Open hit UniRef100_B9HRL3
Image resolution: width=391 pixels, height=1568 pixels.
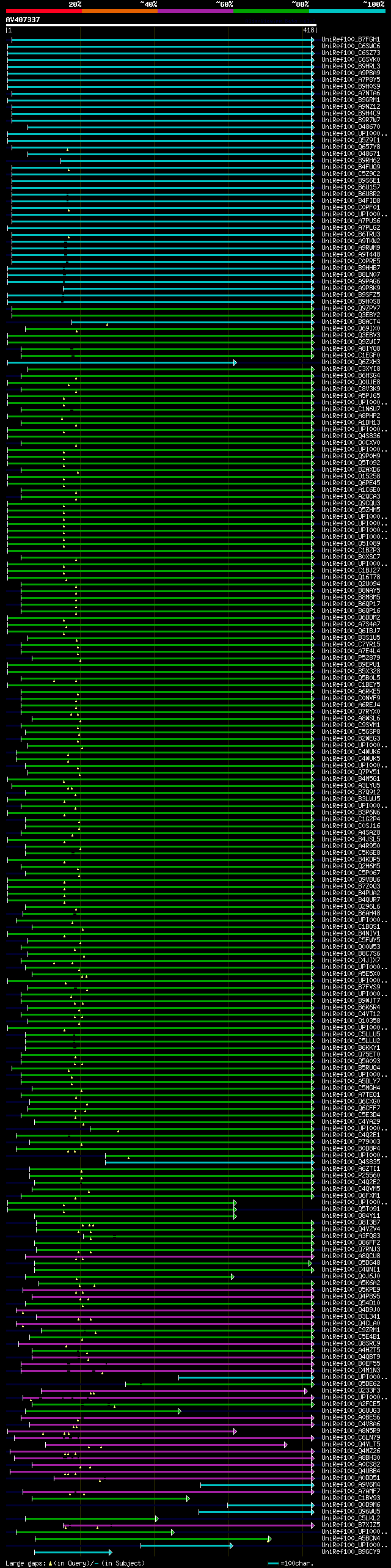coord(351,67)
